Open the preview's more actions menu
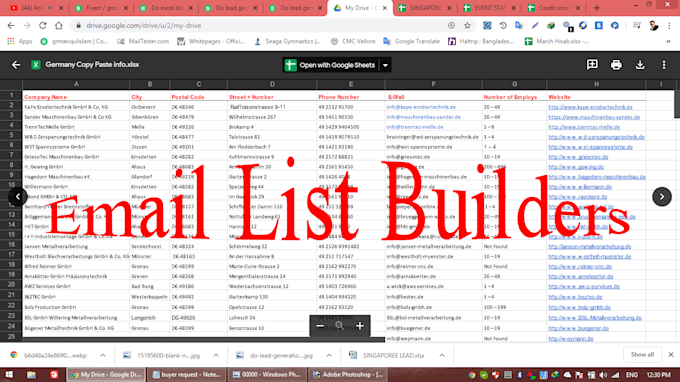The image size is (680, 382). [x=664, y=65]
